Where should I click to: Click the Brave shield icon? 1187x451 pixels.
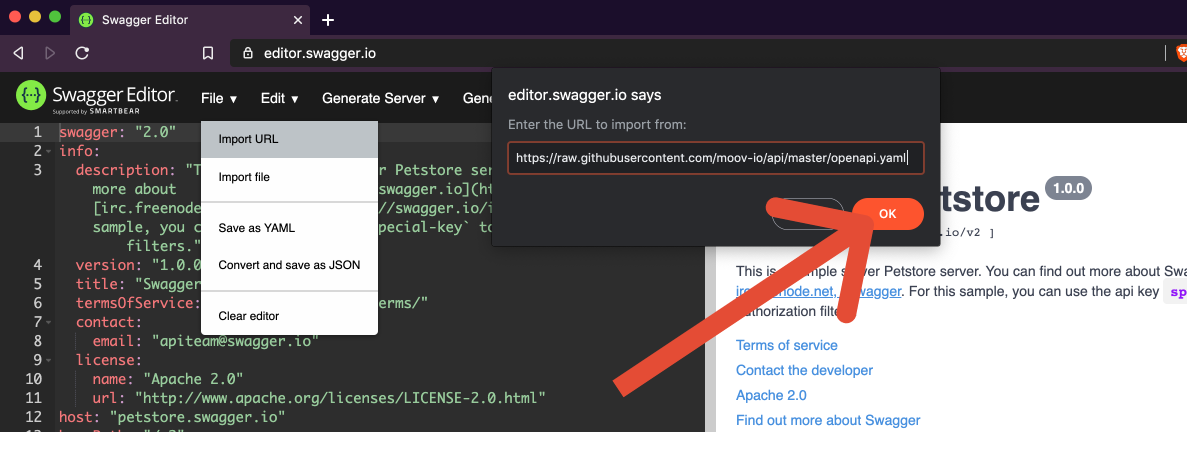pyautogui.click(x=1181, y=53)
